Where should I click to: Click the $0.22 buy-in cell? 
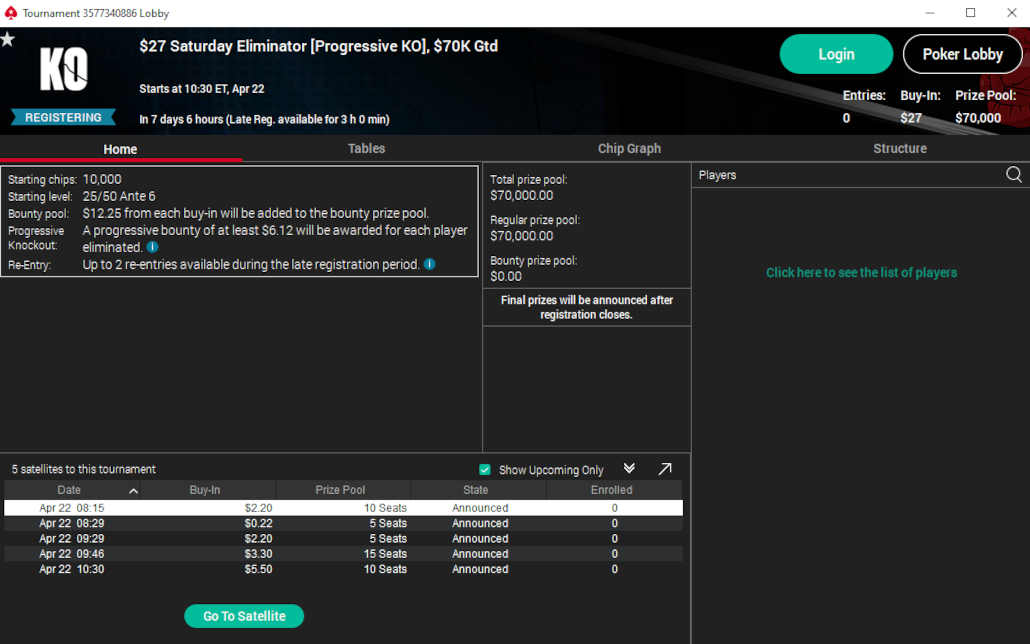tap(258, 523)
